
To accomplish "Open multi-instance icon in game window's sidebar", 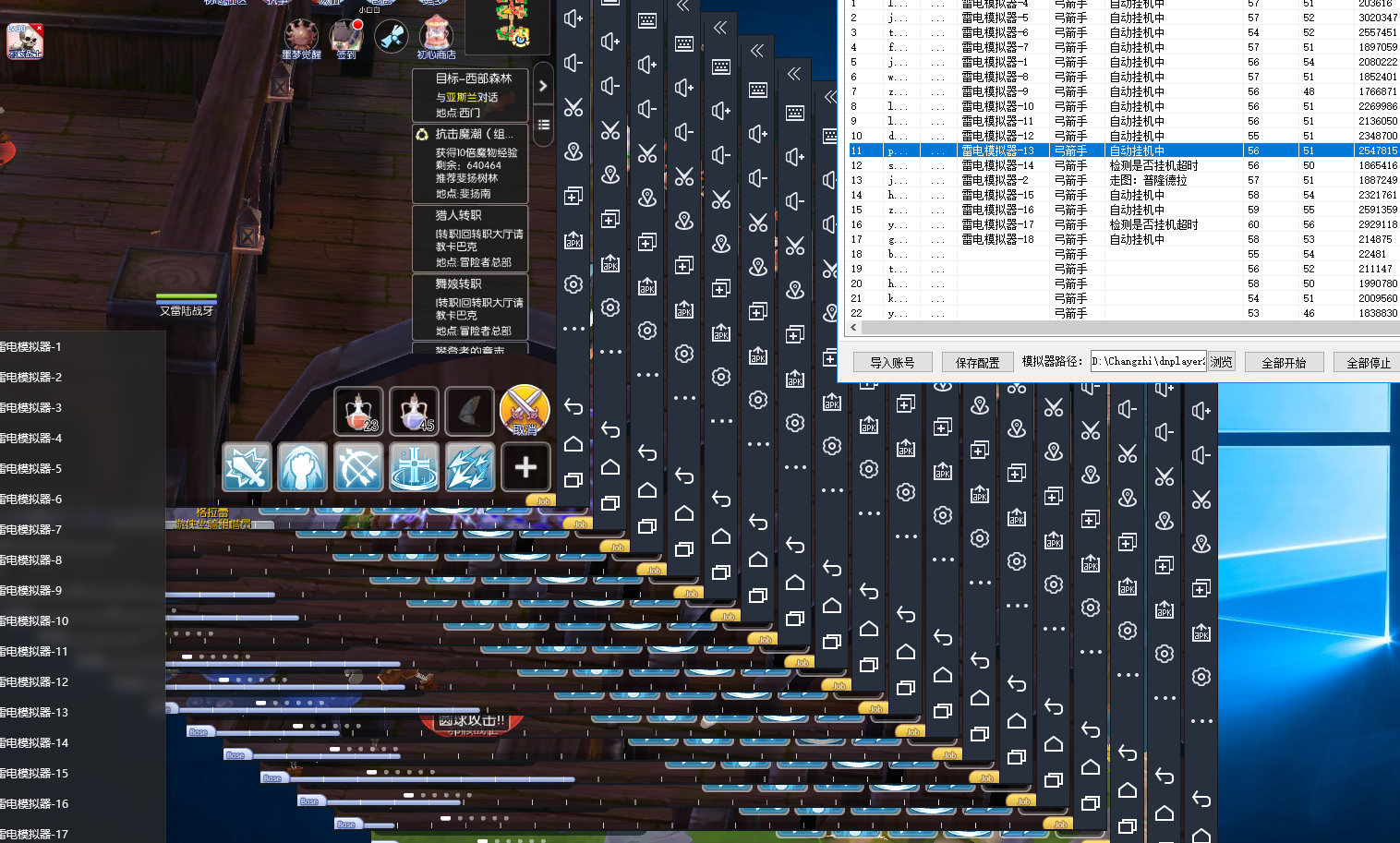I will pos(573,196).
